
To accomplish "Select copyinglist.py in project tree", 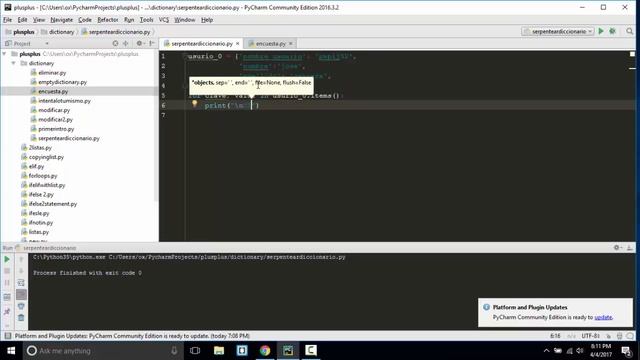I will (x=46, y=157).
